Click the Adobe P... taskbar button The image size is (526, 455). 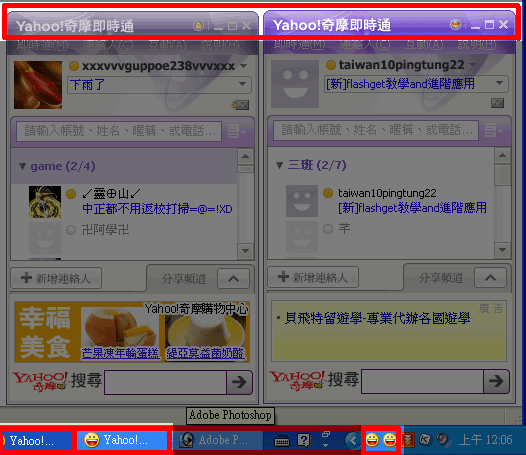(218, 440)
